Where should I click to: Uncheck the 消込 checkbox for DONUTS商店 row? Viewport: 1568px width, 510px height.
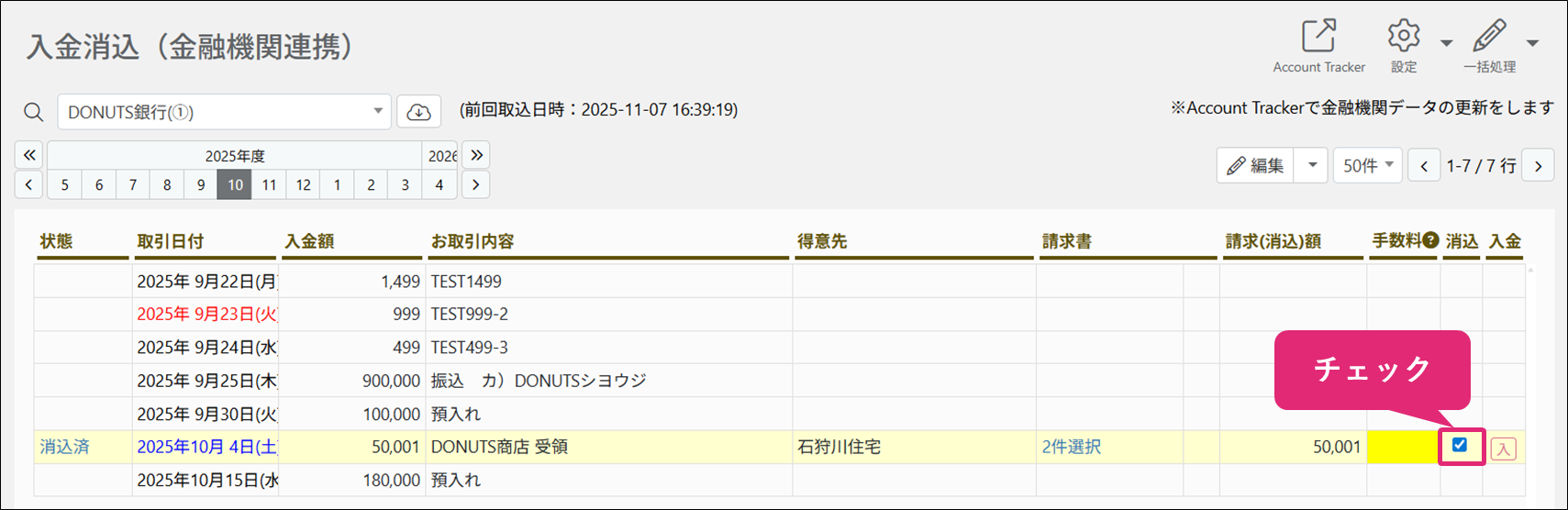click(x=1460, y=445)
